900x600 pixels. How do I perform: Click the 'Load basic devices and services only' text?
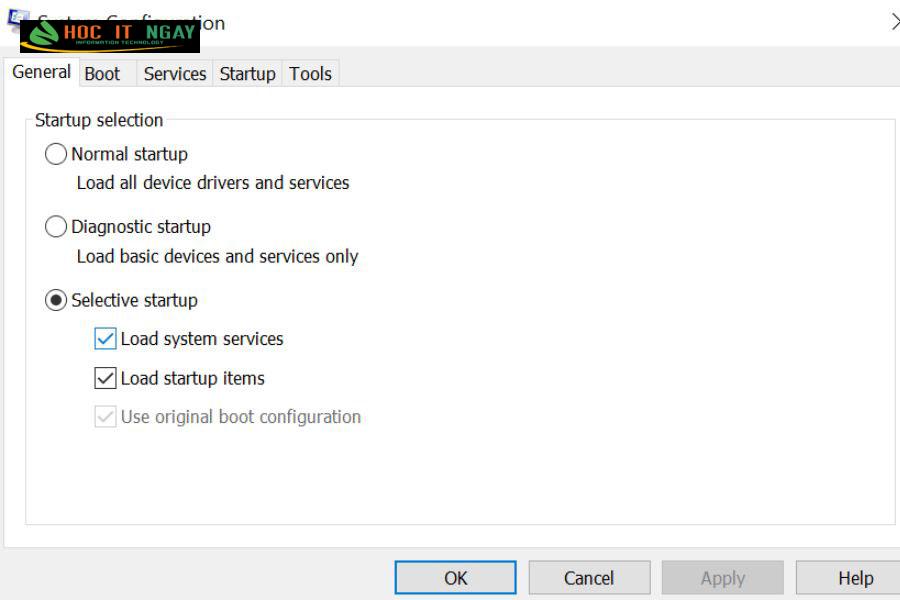(218, 256)
